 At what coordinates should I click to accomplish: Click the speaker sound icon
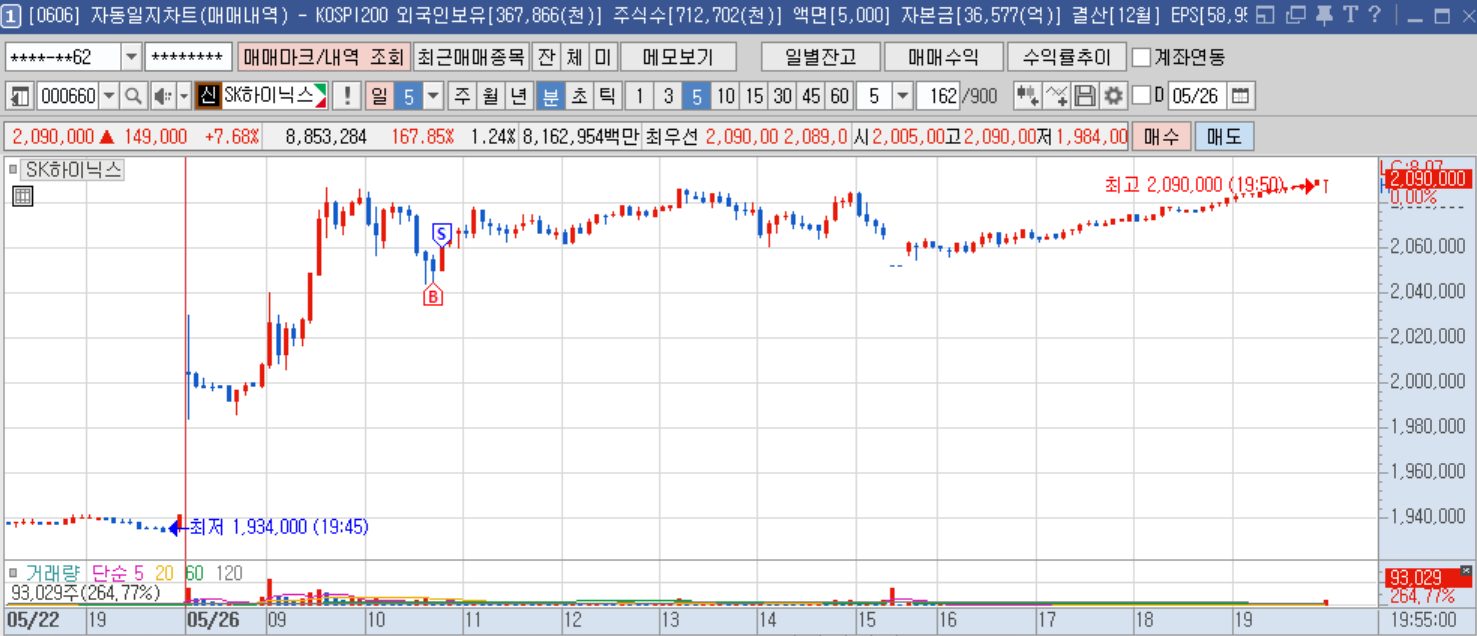coord(163,96)
